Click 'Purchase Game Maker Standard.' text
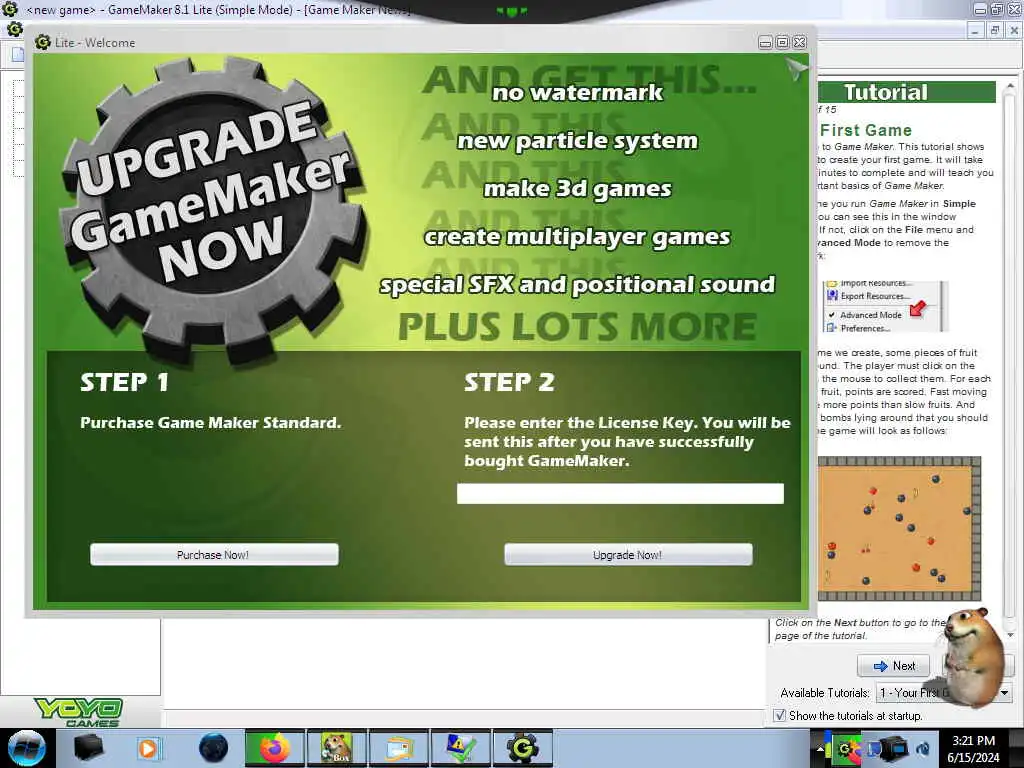 click(x=210, y=423)
